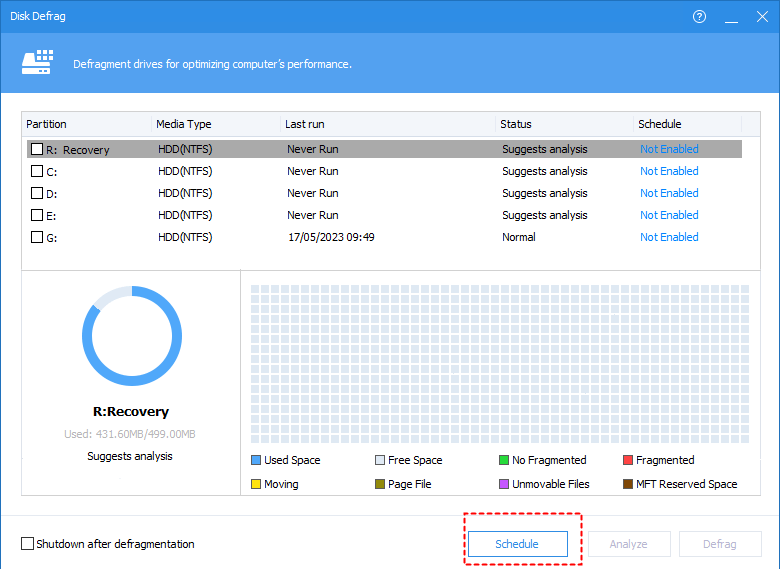Open Not Enabled schedule link for C:

point(669,171)
